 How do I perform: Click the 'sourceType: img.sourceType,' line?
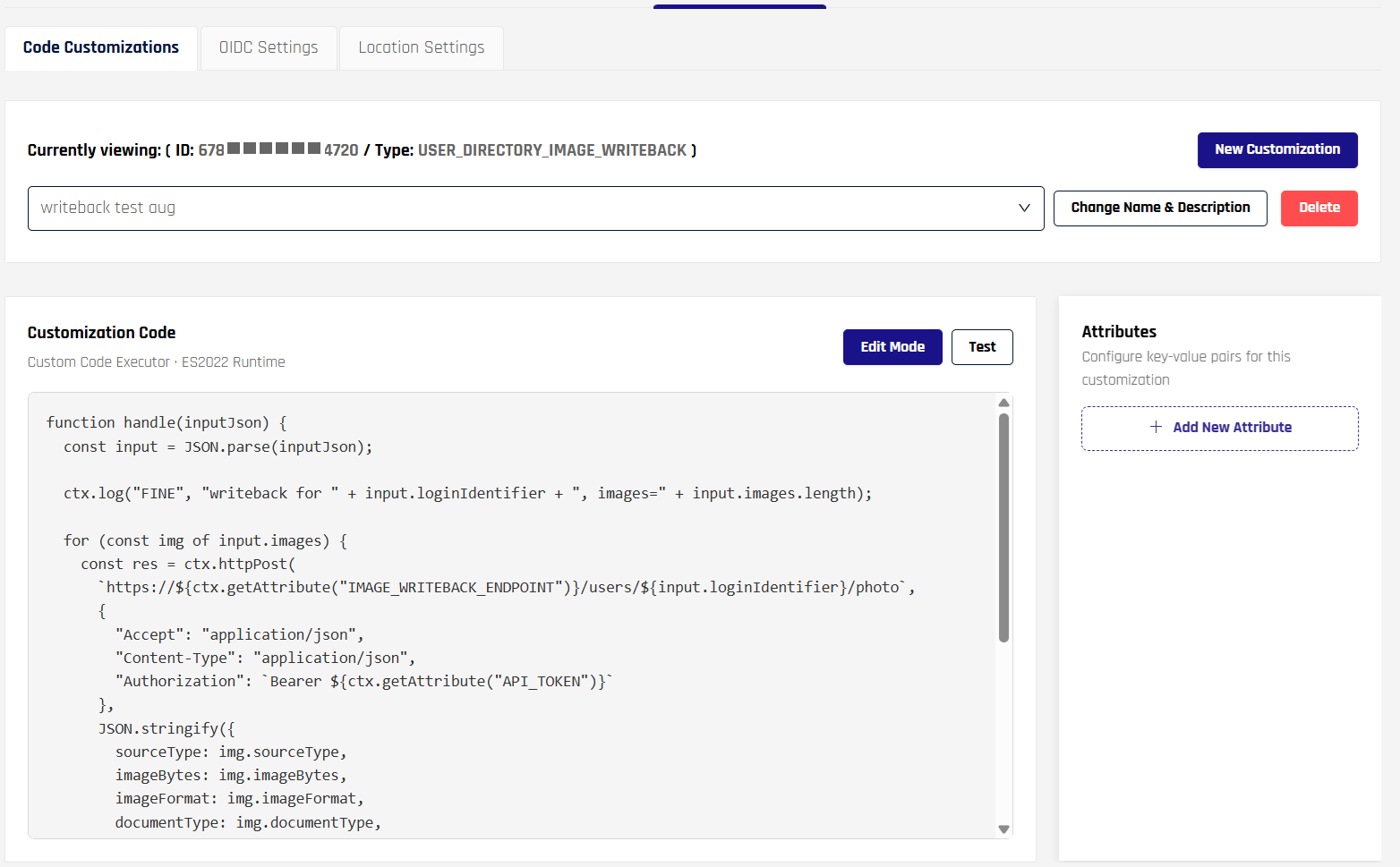point(231,752)
